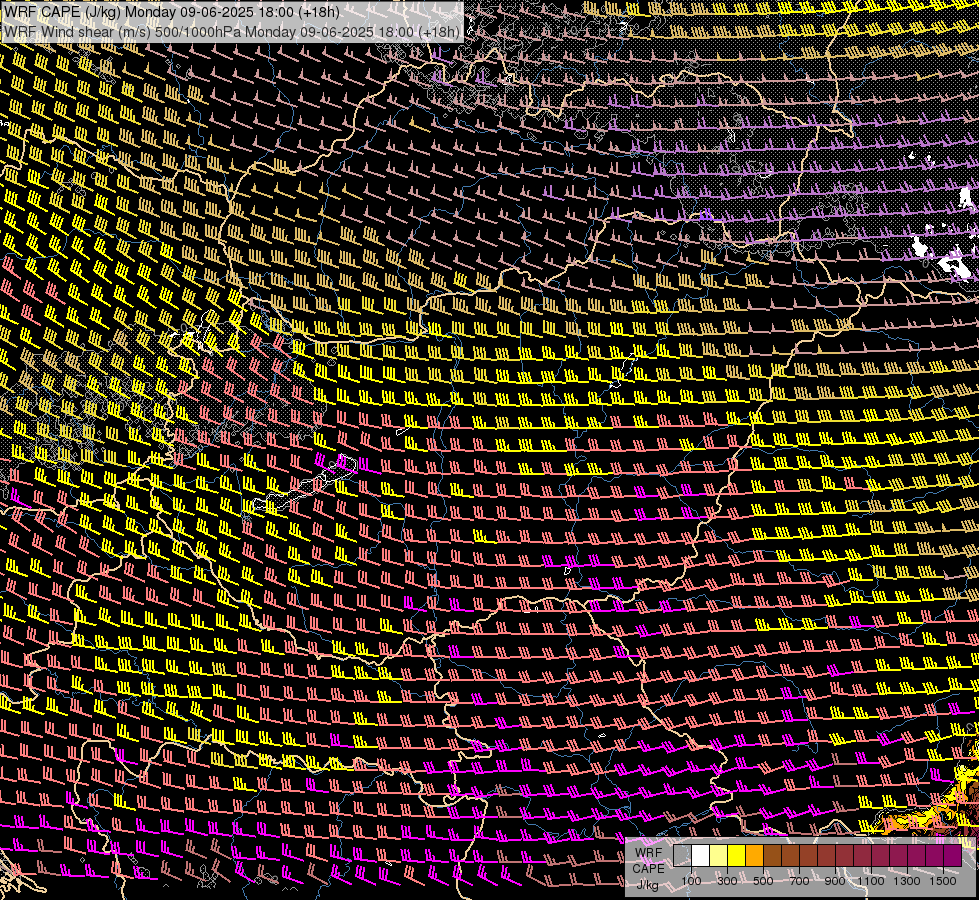Click the legend label WRF

pos(649,853)
